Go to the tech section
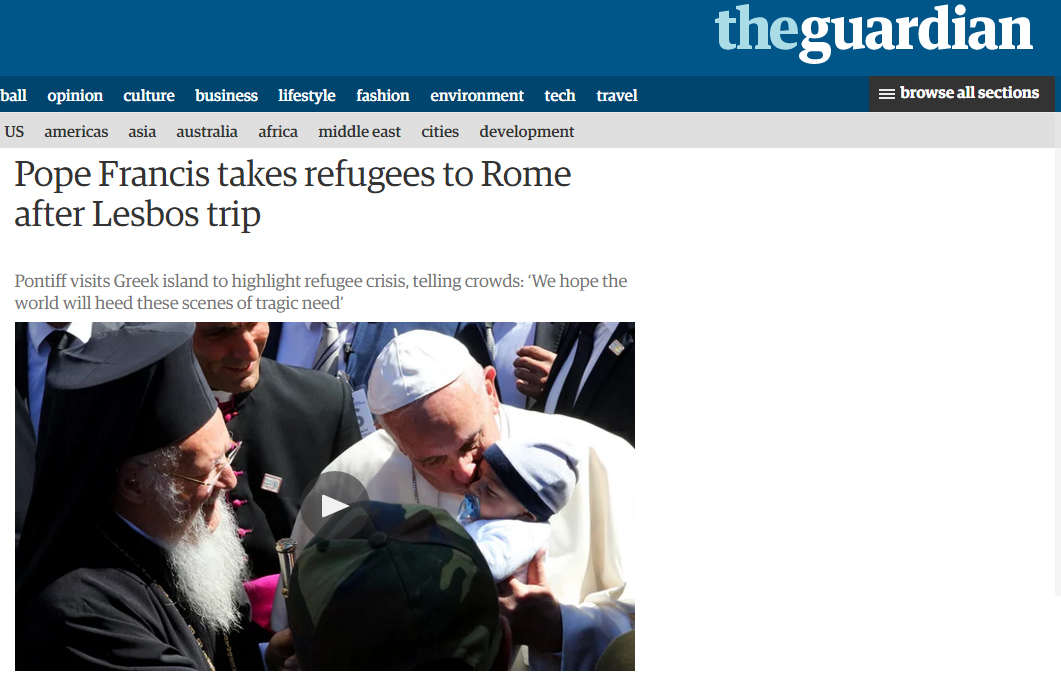The width and height of the screenshot is (1061, 677). pos(560,95)
